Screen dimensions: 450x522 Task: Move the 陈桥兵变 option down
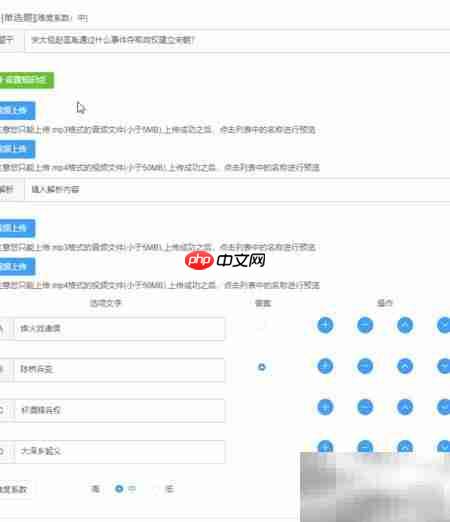pos(444,366)
